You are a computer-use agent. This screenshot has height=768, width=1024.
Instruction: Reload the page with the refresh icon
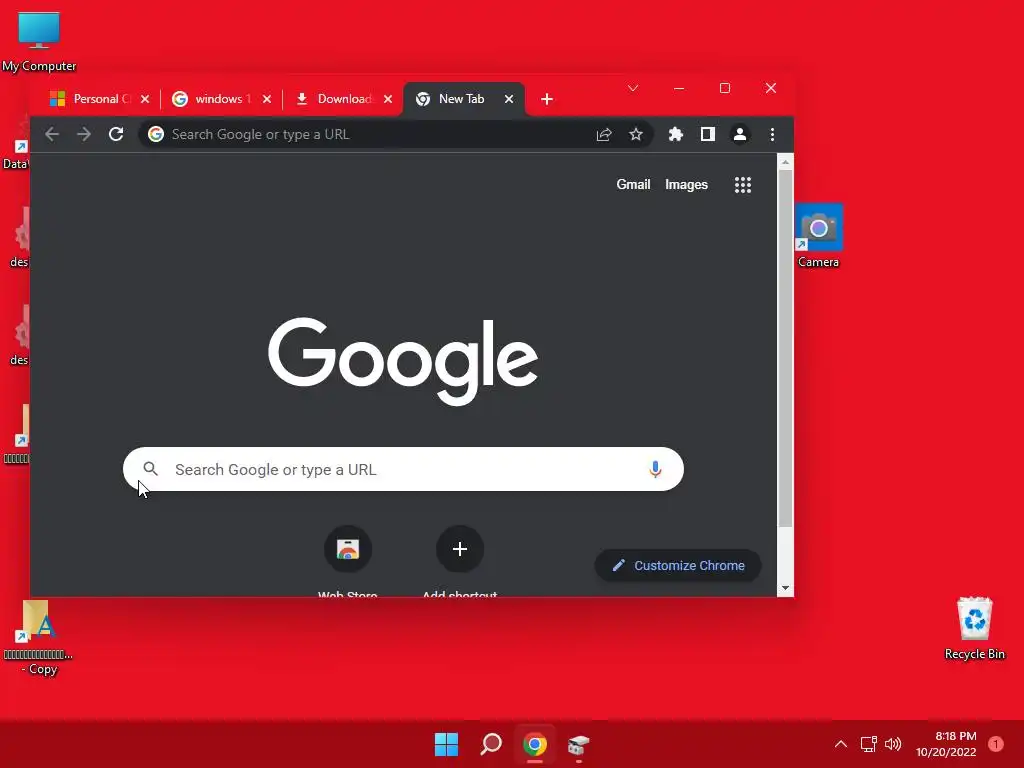pos(116,135)
